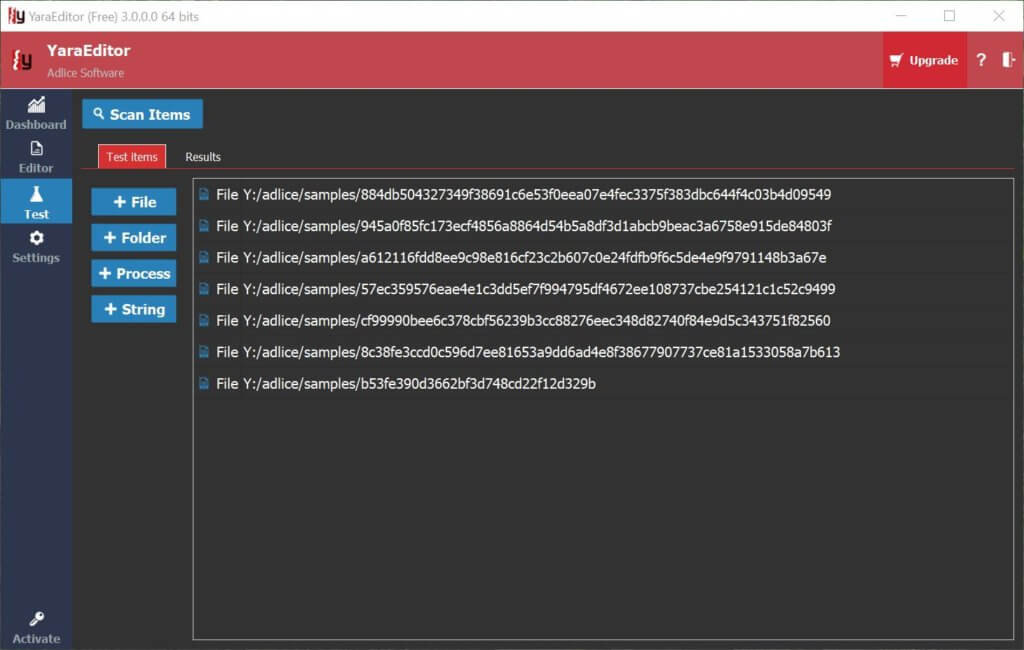Click the Scan Items button
The image size is (1024, 650).
coord(142,114)
